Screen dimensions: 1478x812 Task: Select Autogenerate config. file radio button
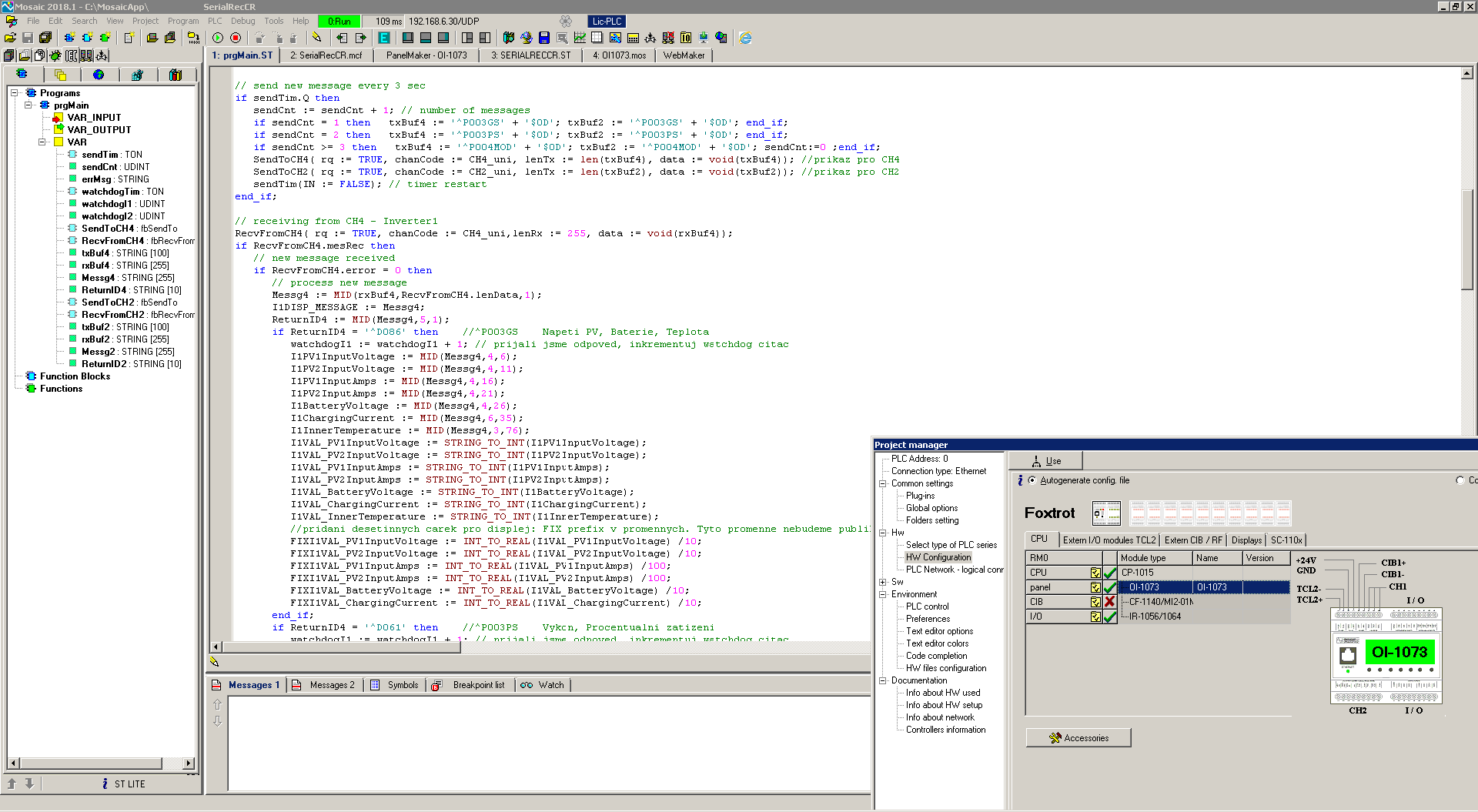1032,480
